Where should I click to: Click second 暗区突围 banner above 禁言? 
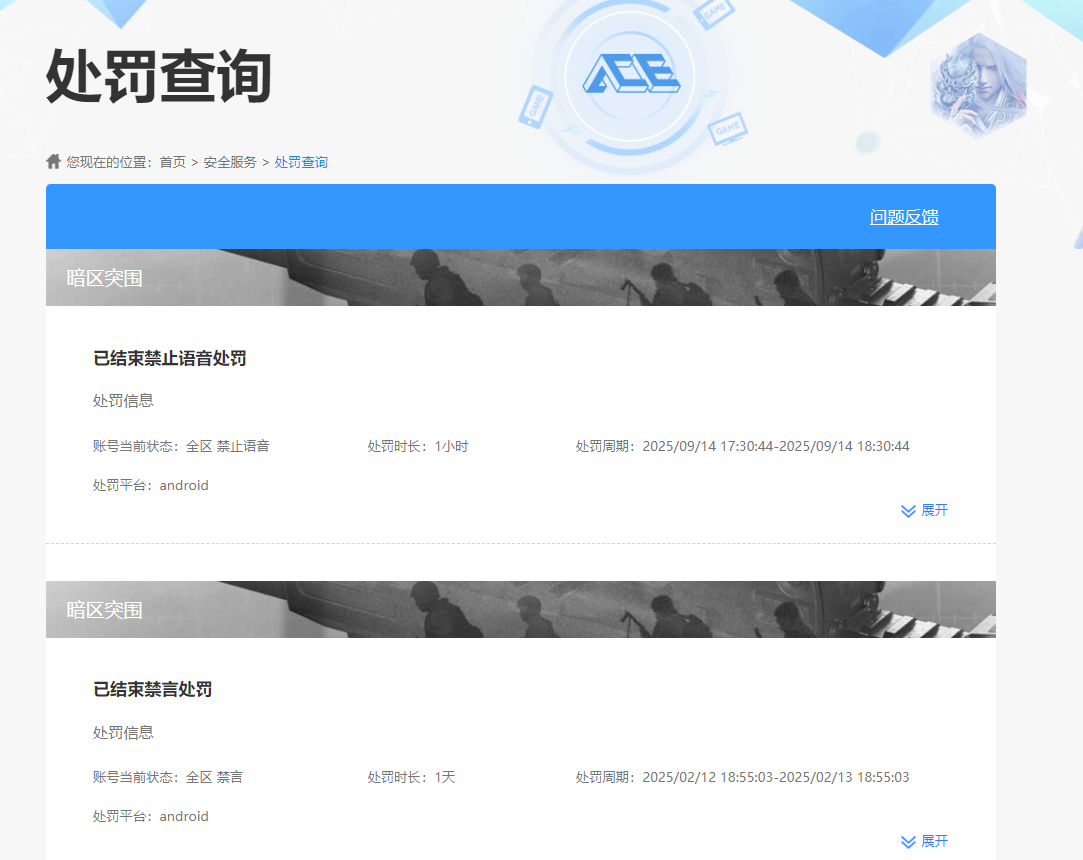click(521, 609)
